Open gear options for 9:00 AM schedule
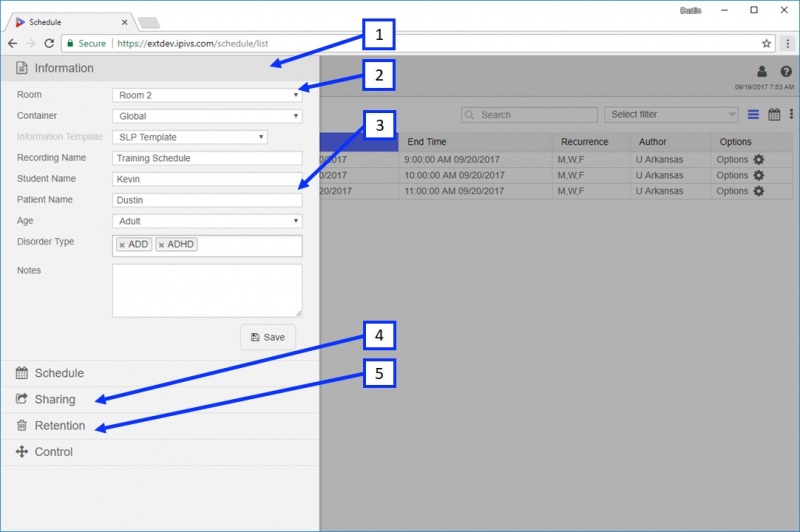Viewport: 800px width, 532px height. (759, 160)
